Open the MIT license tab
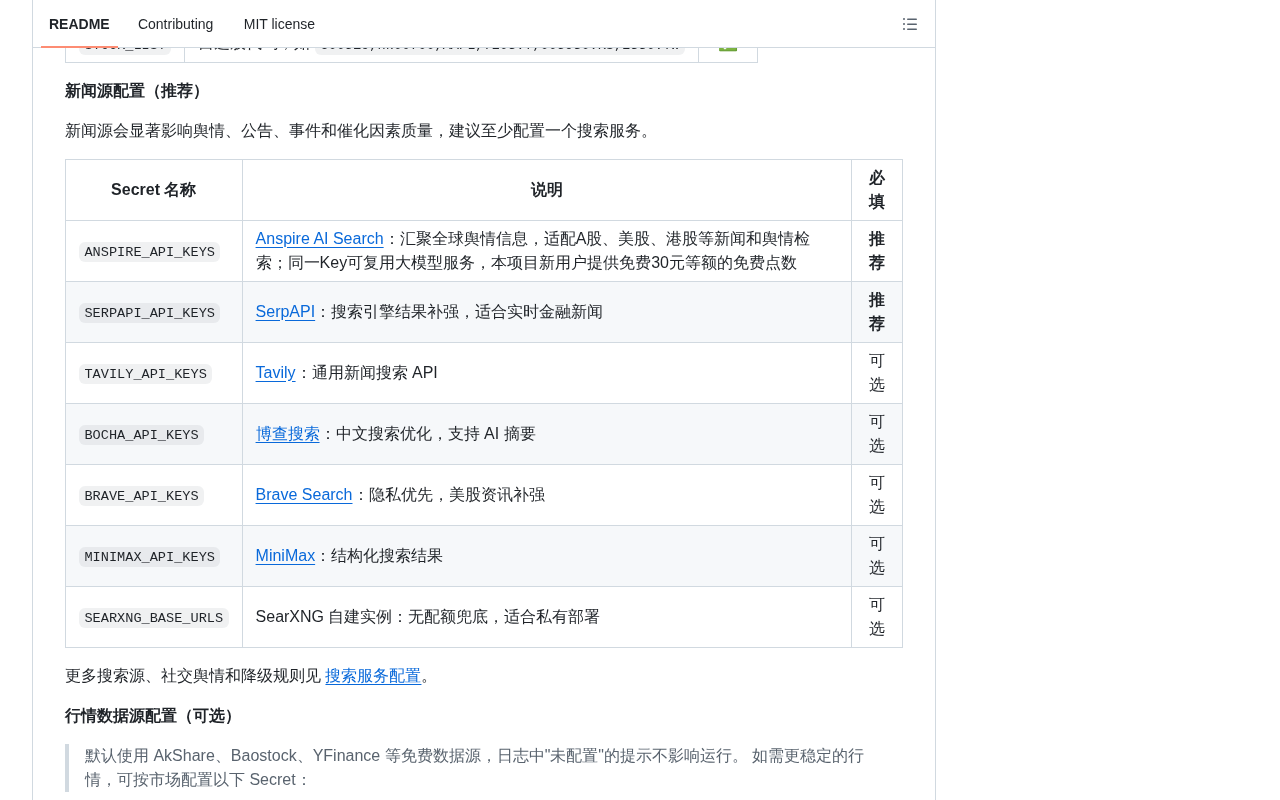The width and height of the screenshot is (1280, 800). [279, 24]
